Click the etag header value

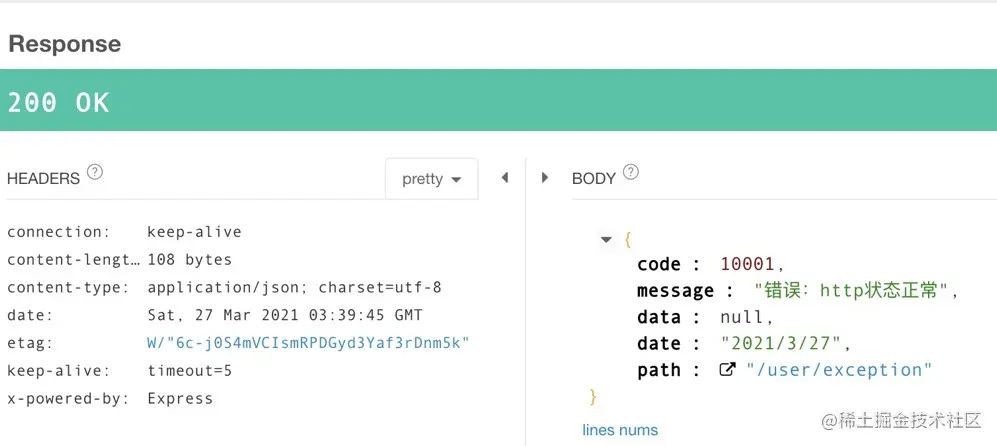(x=308, y=343)
